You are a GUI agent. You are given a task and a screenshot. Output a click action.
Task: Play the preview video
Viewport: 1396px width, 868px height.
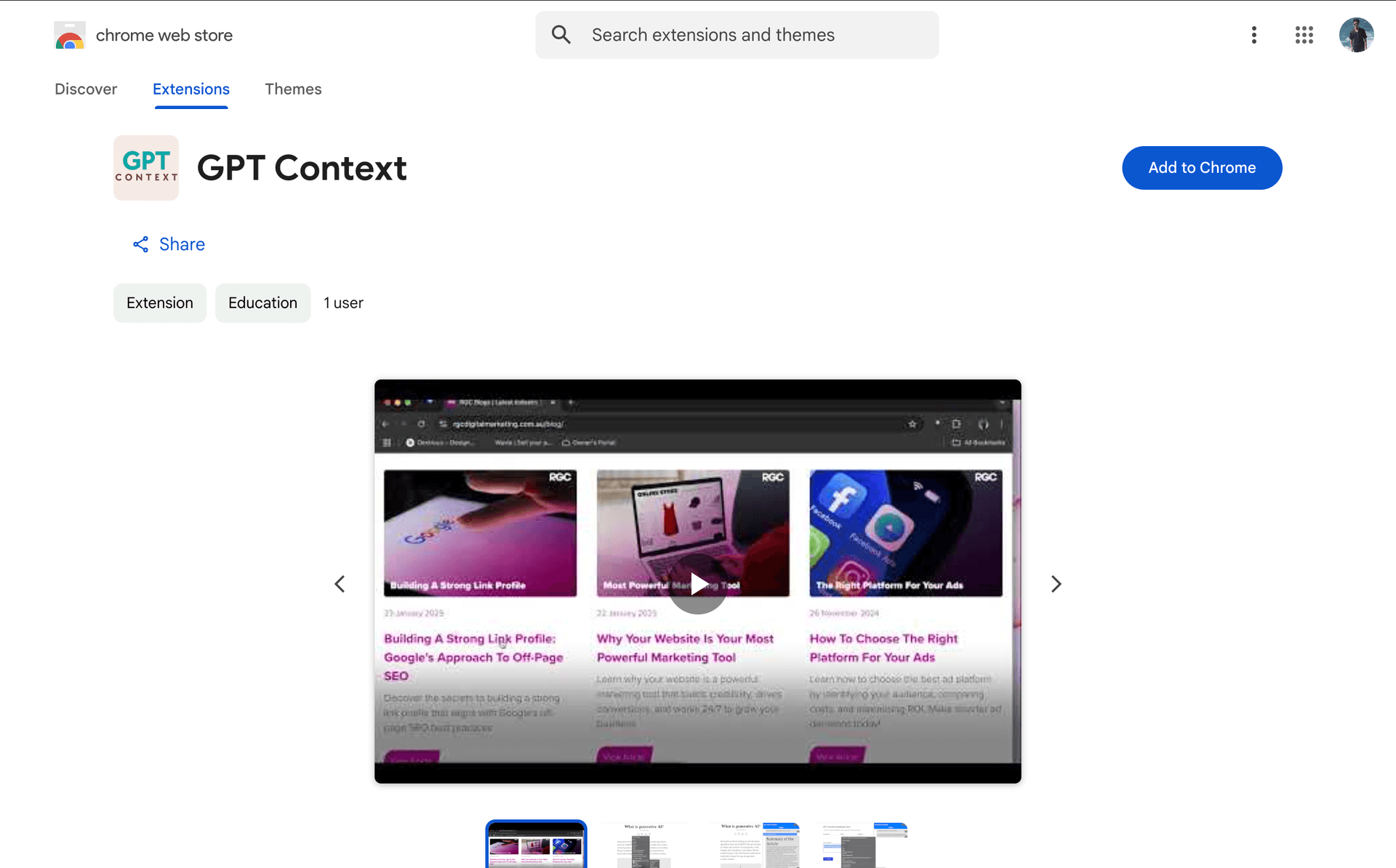tap(698, 583)
